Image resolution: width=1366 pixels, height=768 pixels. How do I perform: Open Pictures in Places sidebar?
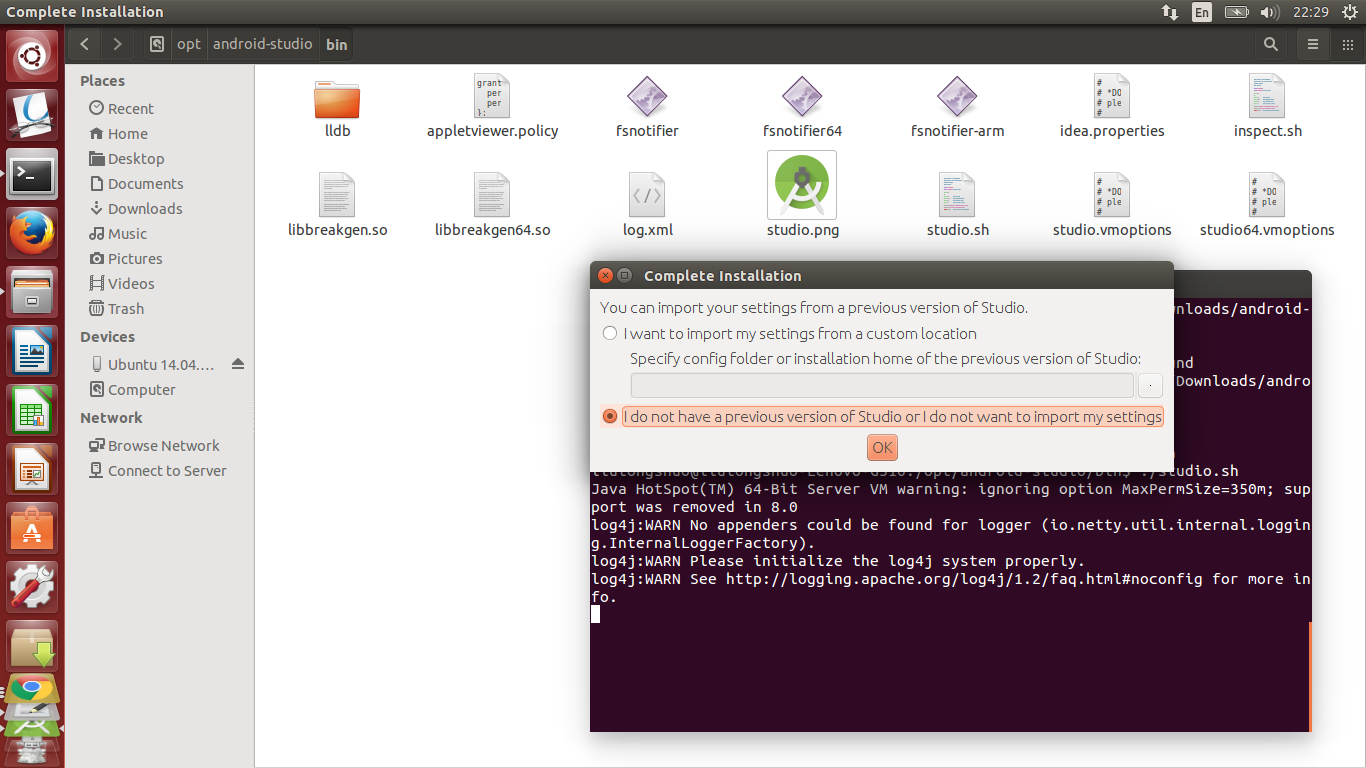[125, 258]
